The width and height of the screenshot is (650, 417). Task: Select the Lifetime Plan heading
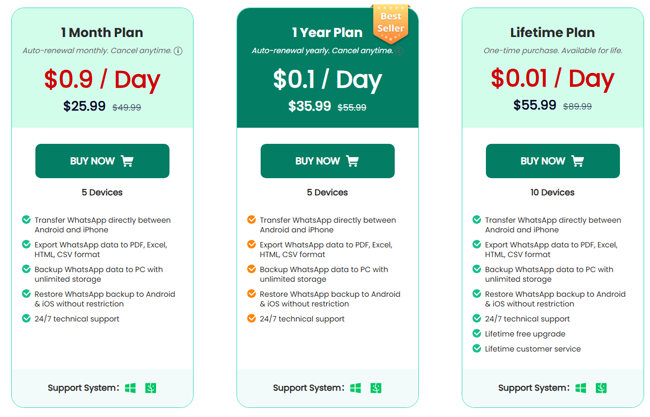552,31
